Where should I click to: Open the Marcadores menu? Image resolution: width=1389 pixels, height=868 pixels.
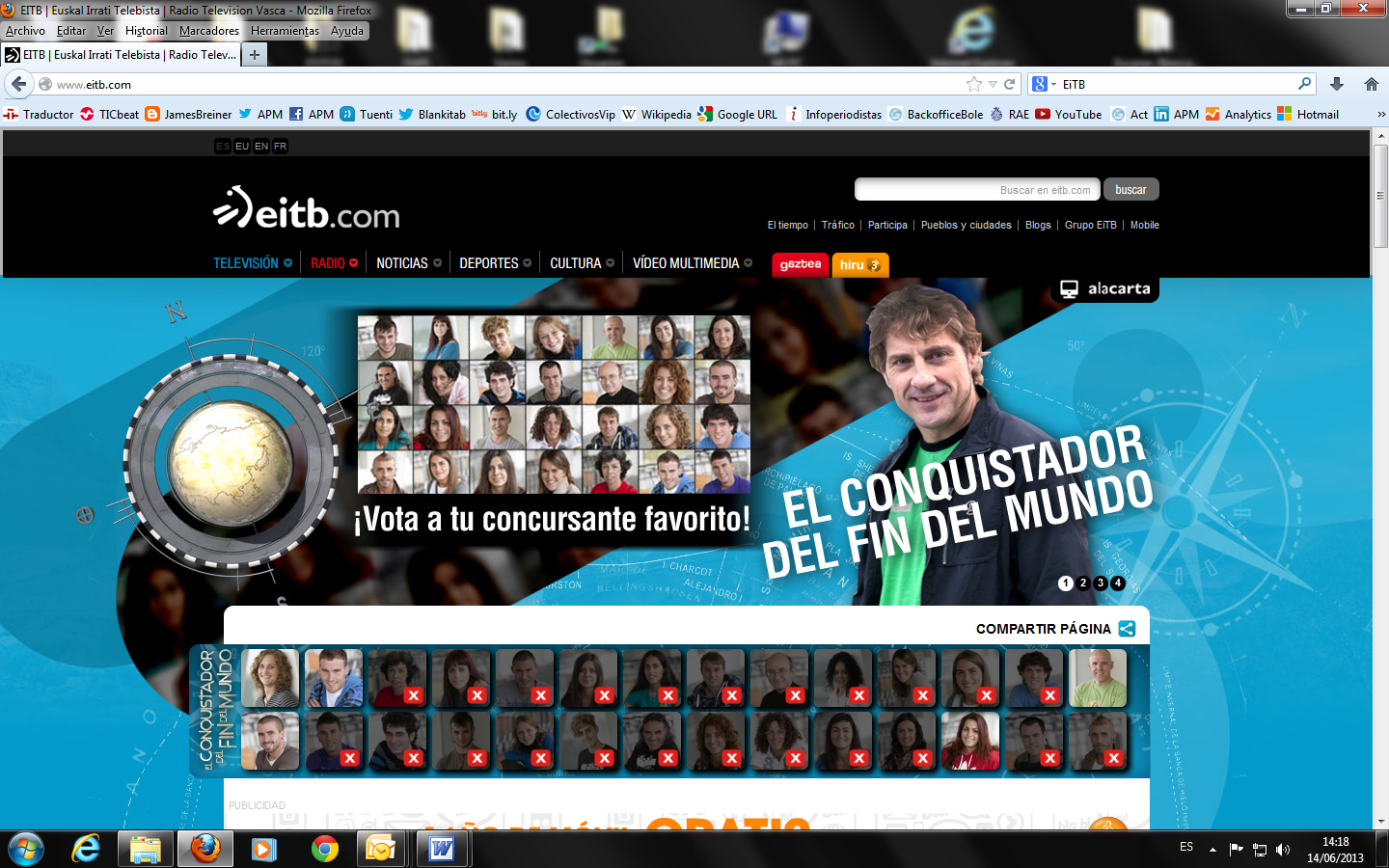coord(209,31)
